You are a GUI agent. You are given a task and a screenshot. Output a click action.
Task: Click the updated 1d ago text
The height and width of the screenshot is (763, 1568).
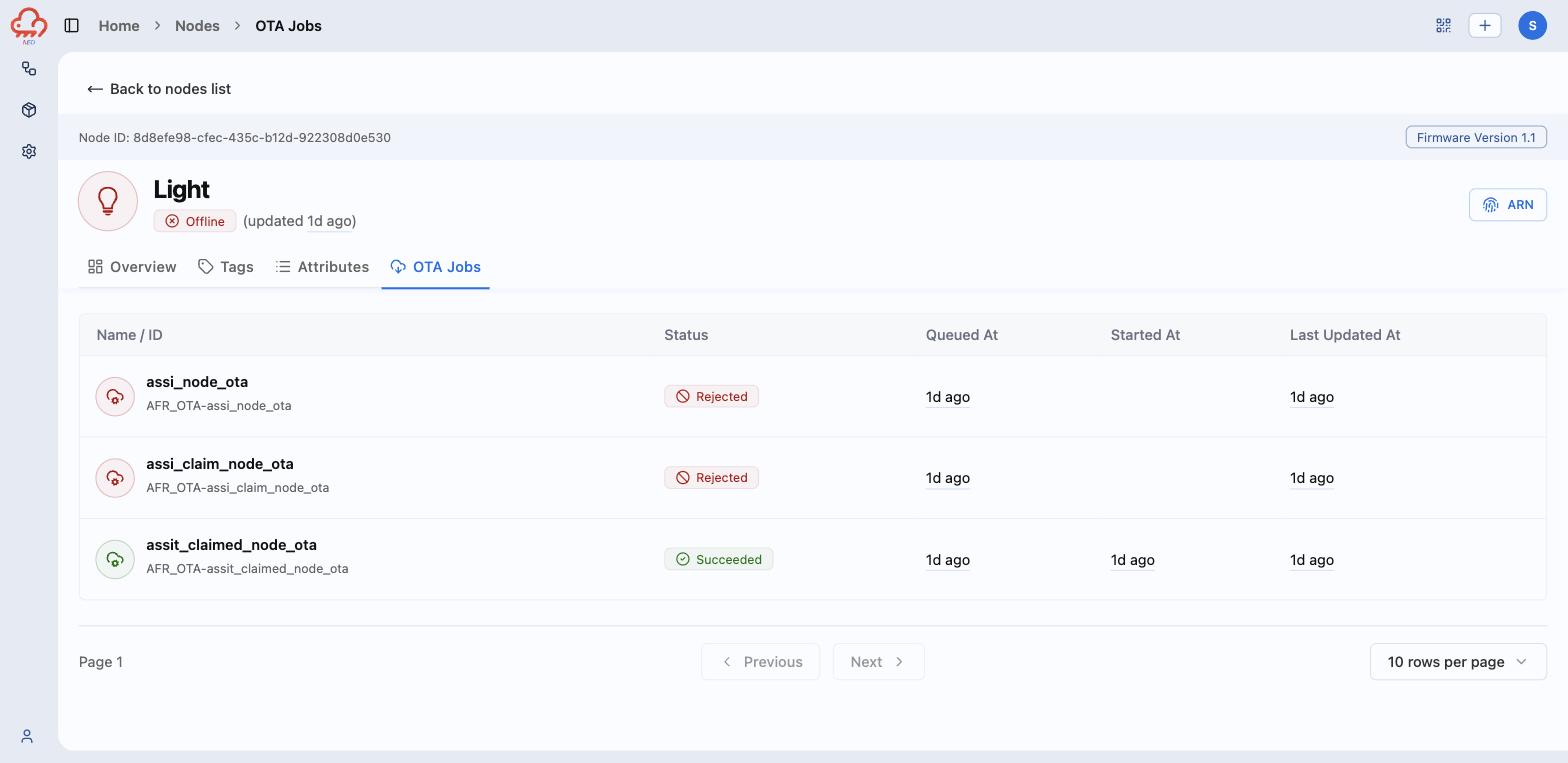(x=300, y=221)
